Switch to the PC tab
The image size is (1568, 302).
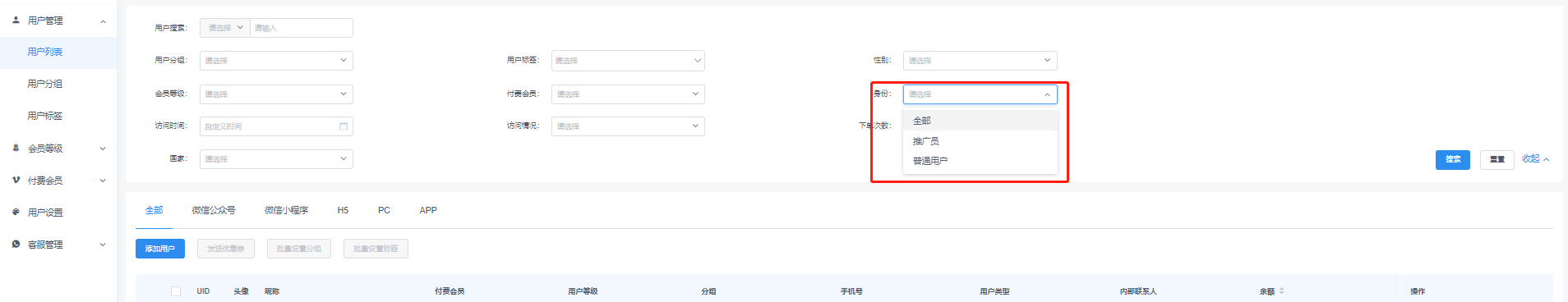[384, 211]
